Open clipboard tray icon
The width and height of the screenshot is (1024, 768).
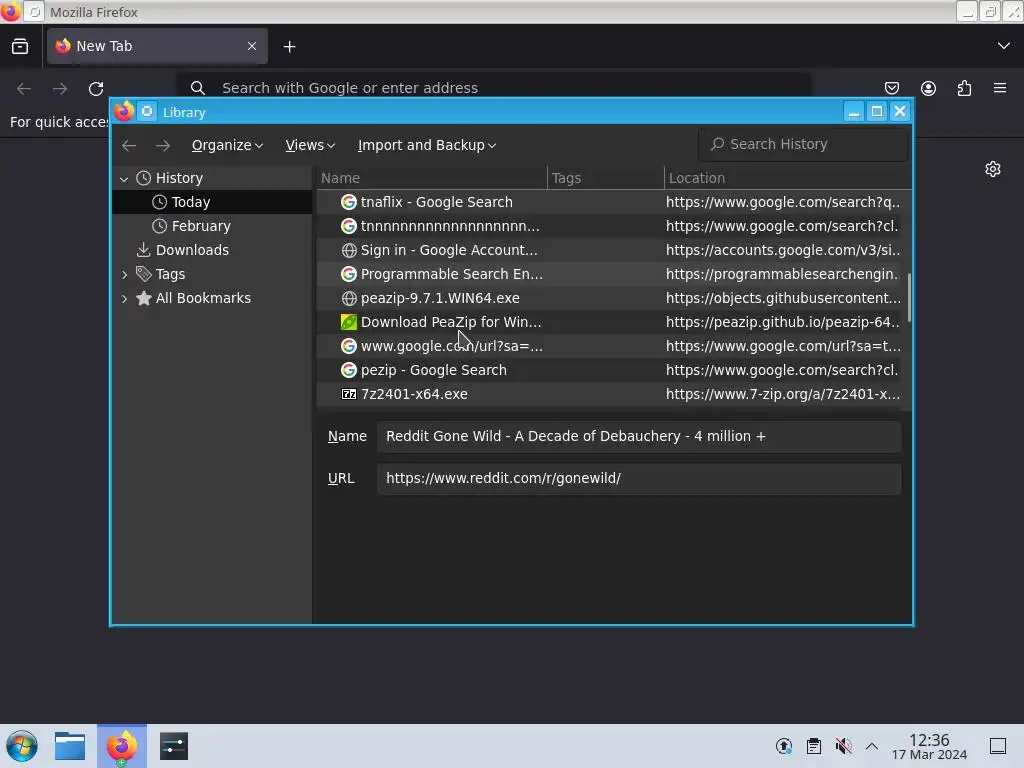(814, 746)
